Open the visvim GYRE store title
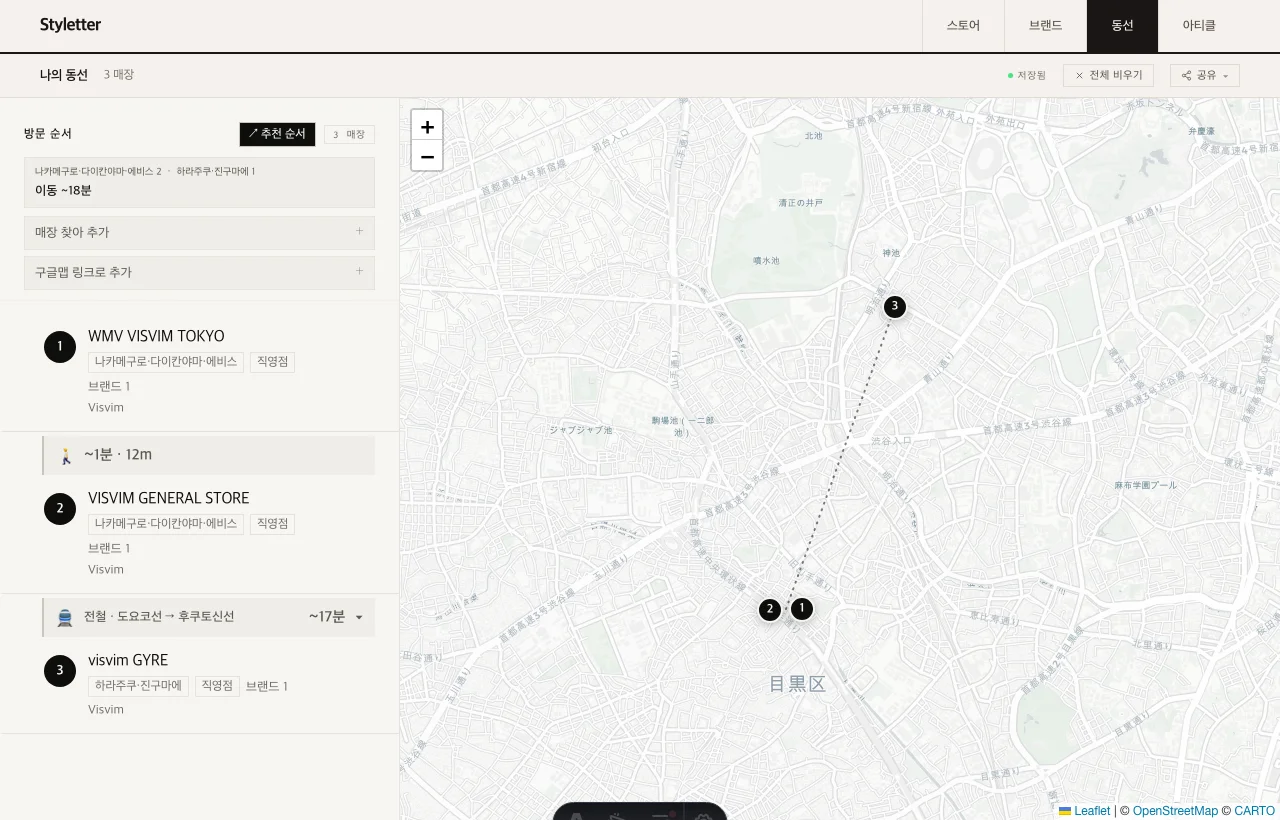 (128, 660)
